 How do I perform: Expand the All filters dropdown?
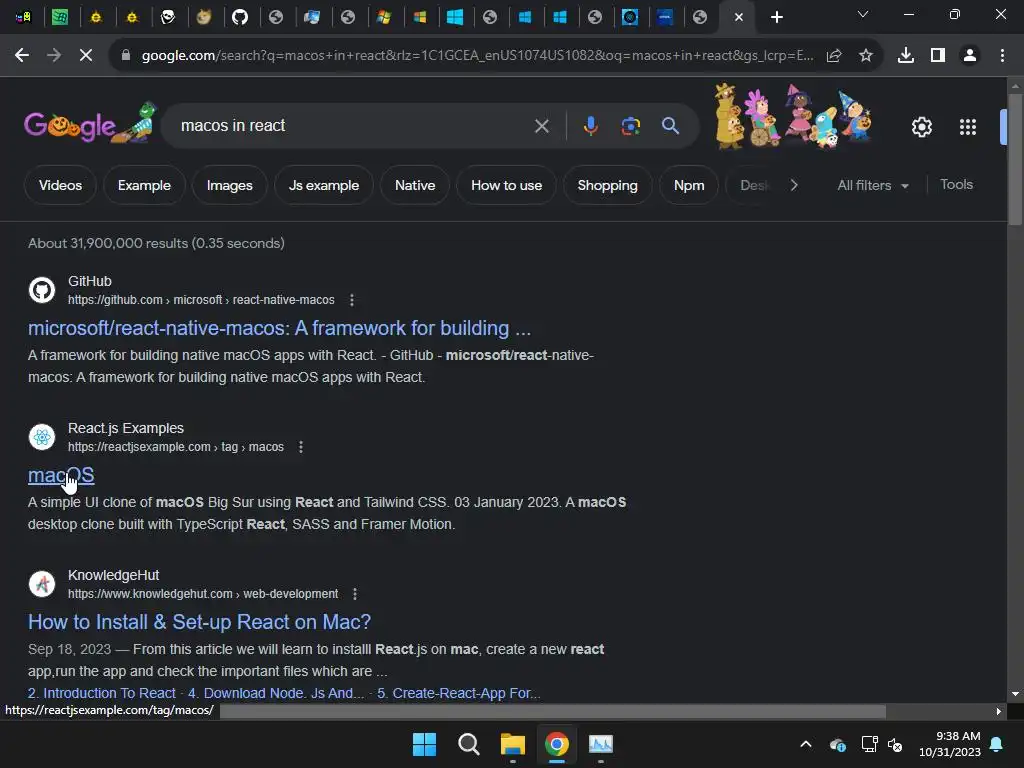coord(872,185)
